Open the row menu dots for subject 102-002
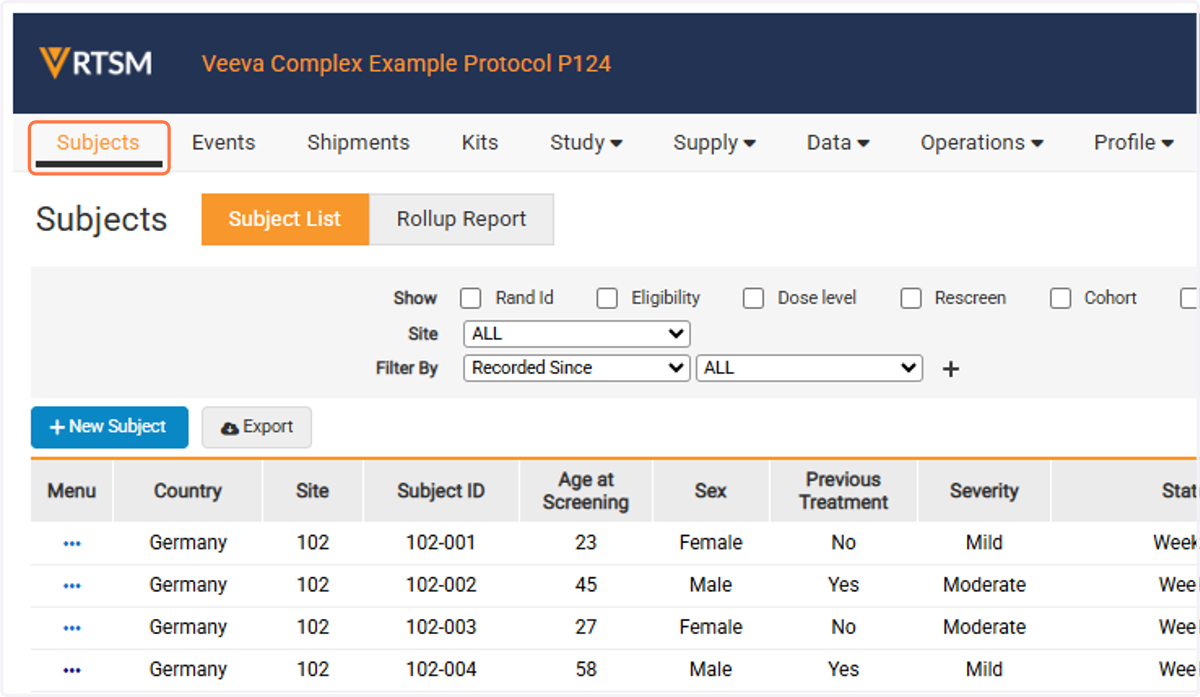This screenshot has width=1200, height=697. pyautogui.click(x=72, y=585)
